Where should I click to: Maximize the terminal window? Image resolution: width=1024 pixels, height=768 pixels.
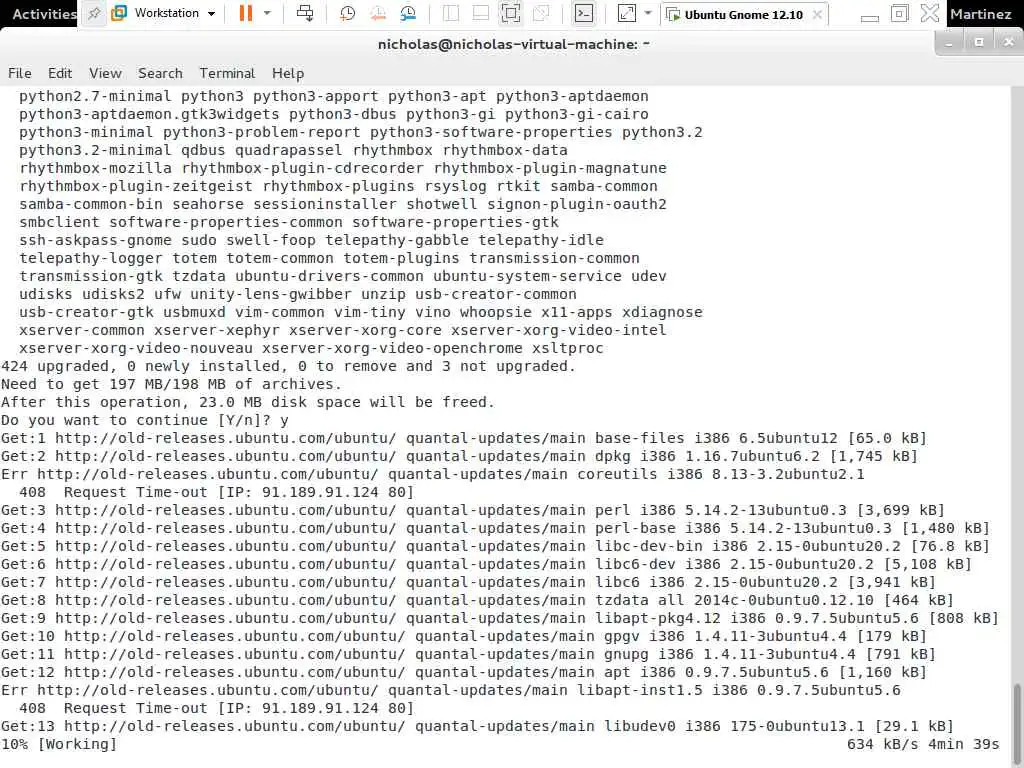(x=979, y=42)
